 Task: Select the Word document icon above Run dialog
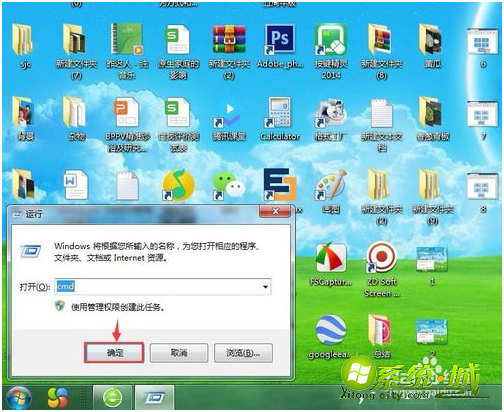(76, 185)
